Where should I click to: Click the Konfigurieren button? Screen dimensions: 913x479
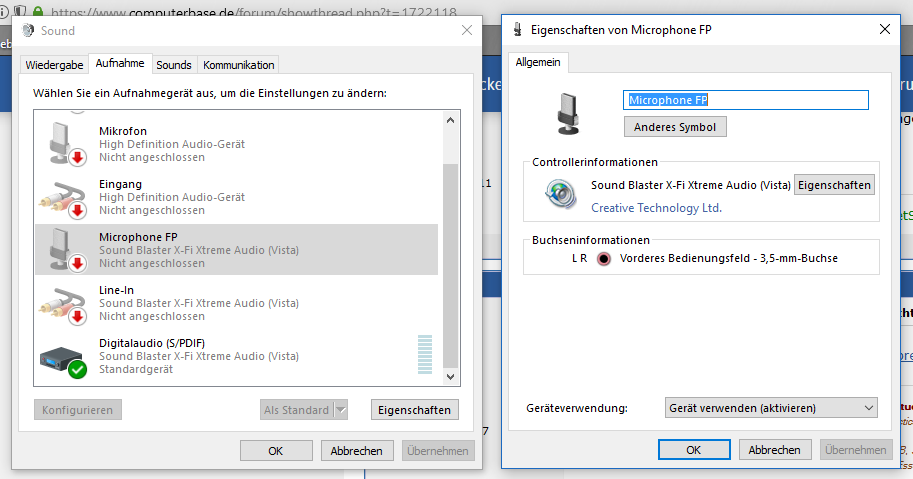pyautogui.click(x=77, y=410)
